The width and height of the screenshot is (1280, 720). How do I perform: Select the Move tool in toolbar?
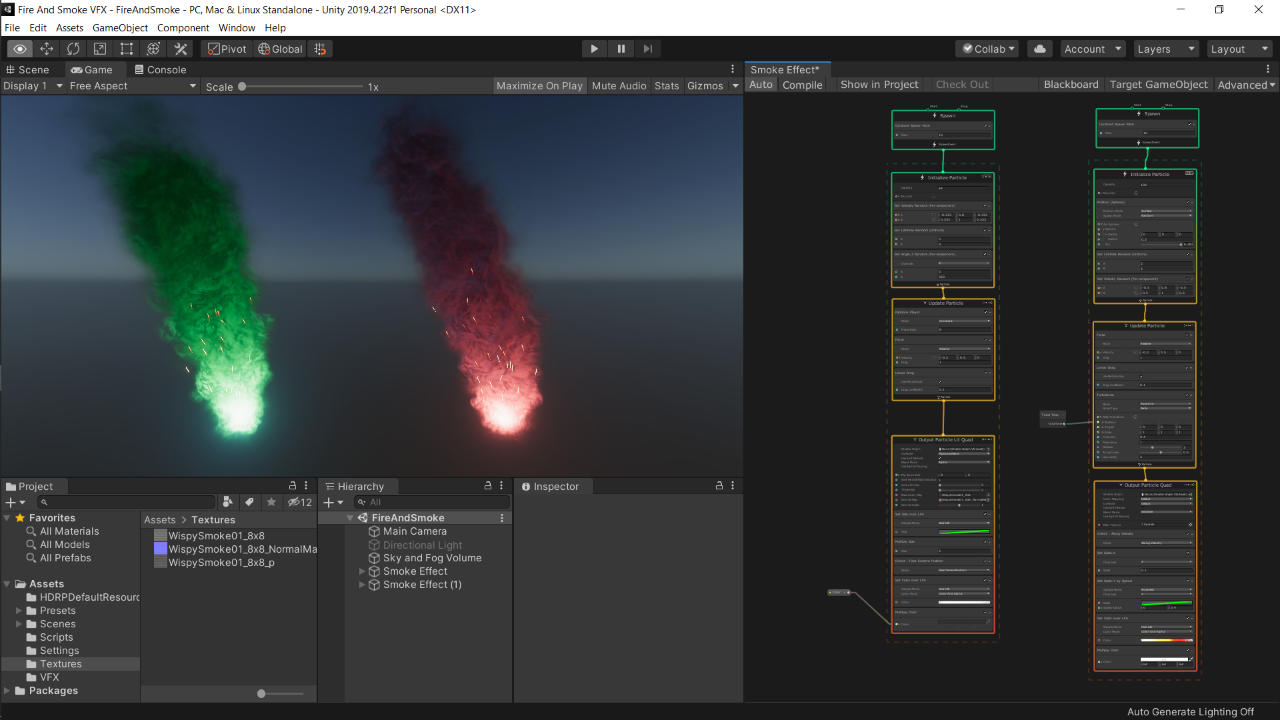pyautogui.click(x=47, y=49)
